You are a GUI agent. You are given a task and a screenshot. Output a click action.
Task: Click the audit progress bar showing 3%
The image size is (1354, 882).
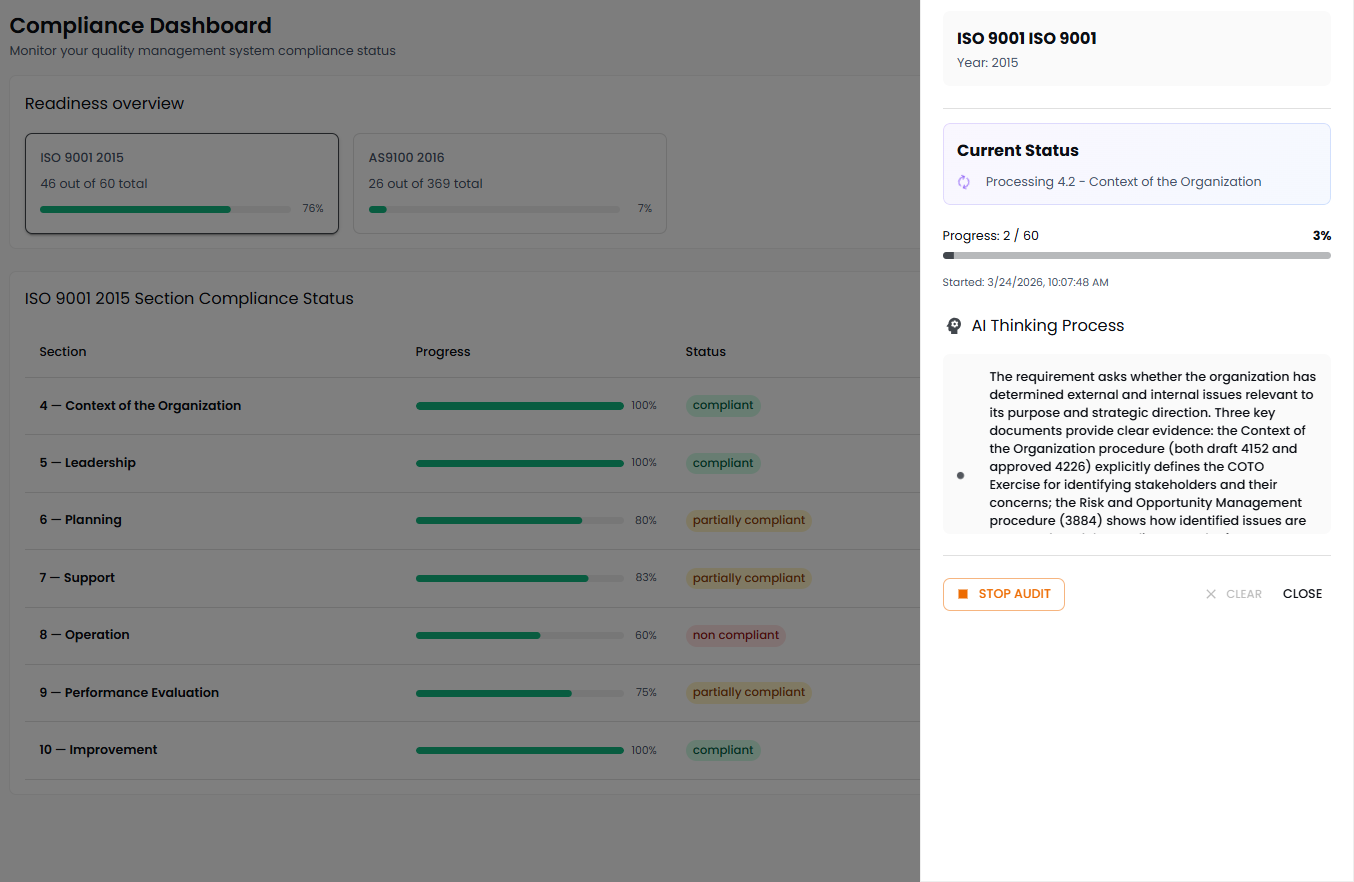[x=1136, y=255]
